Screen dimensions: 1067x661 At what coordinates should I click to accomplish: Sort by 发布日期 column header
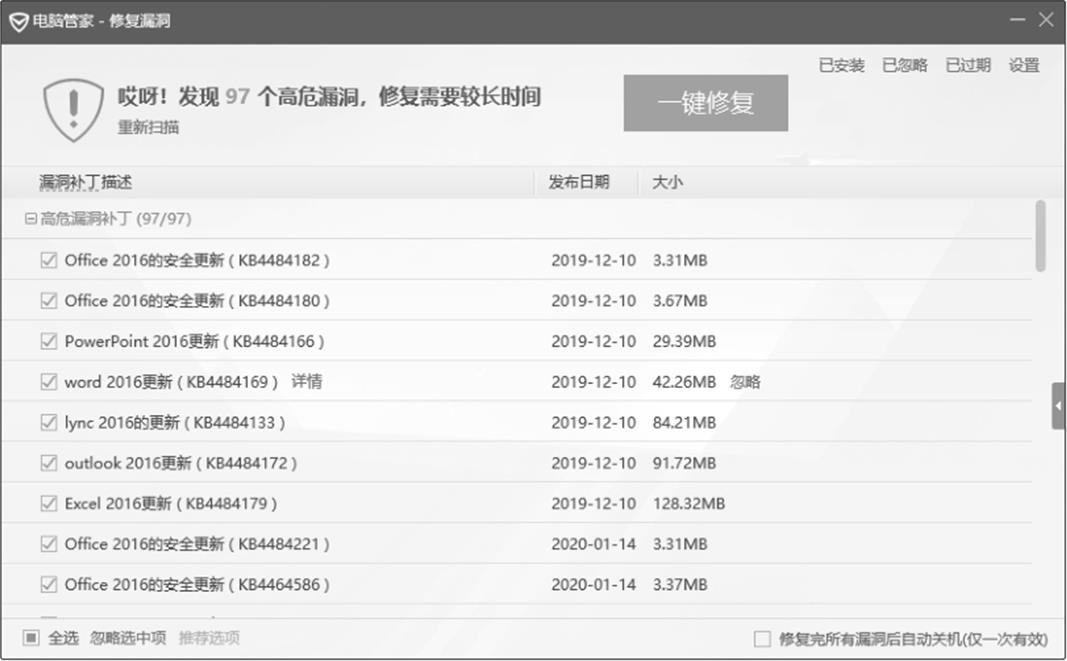(578, 182)
